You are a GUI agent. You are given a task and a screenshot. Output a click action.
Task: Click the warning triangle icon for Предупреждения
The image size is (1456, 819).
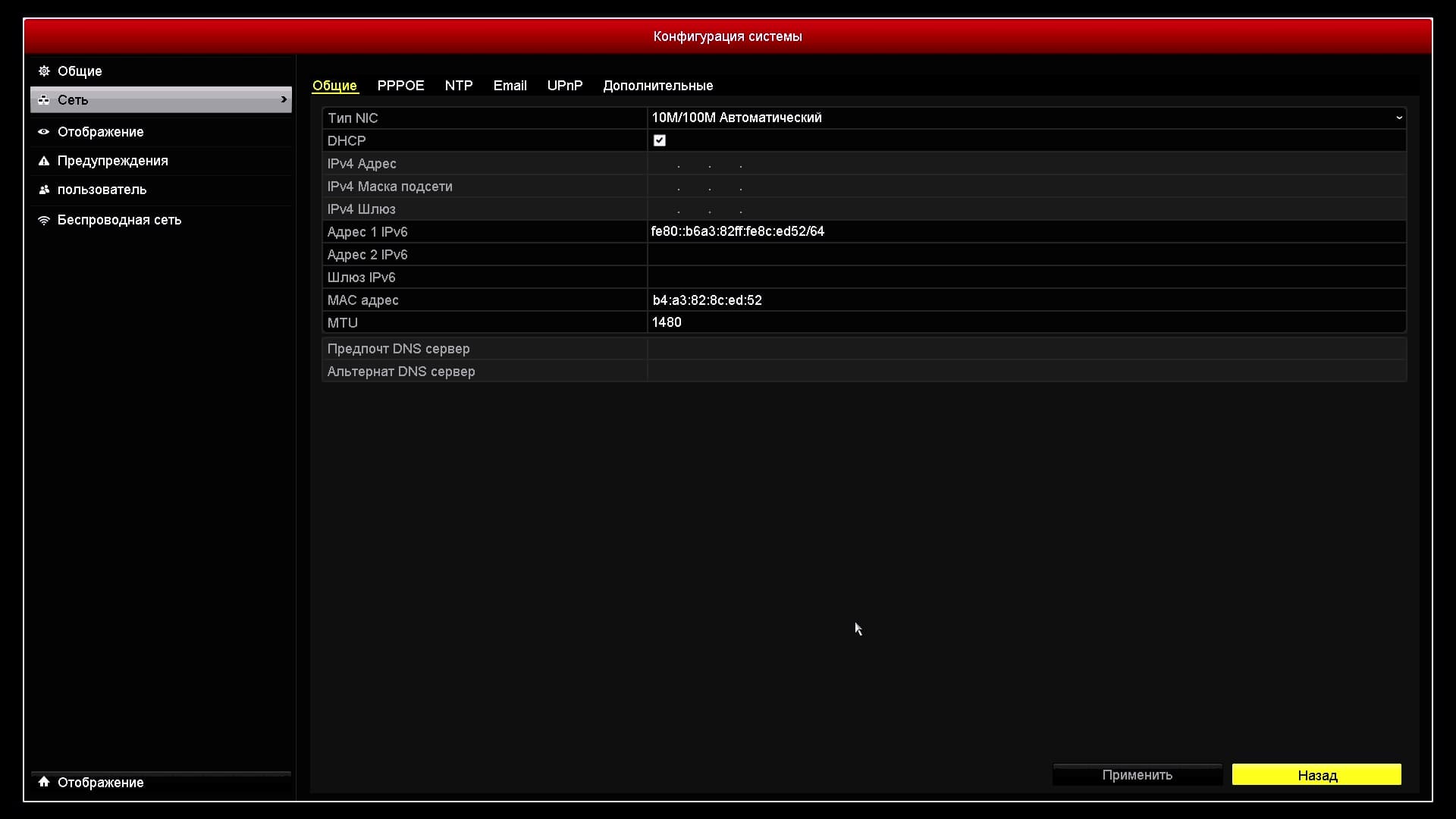pyautogui.click(x=44, y=161)
